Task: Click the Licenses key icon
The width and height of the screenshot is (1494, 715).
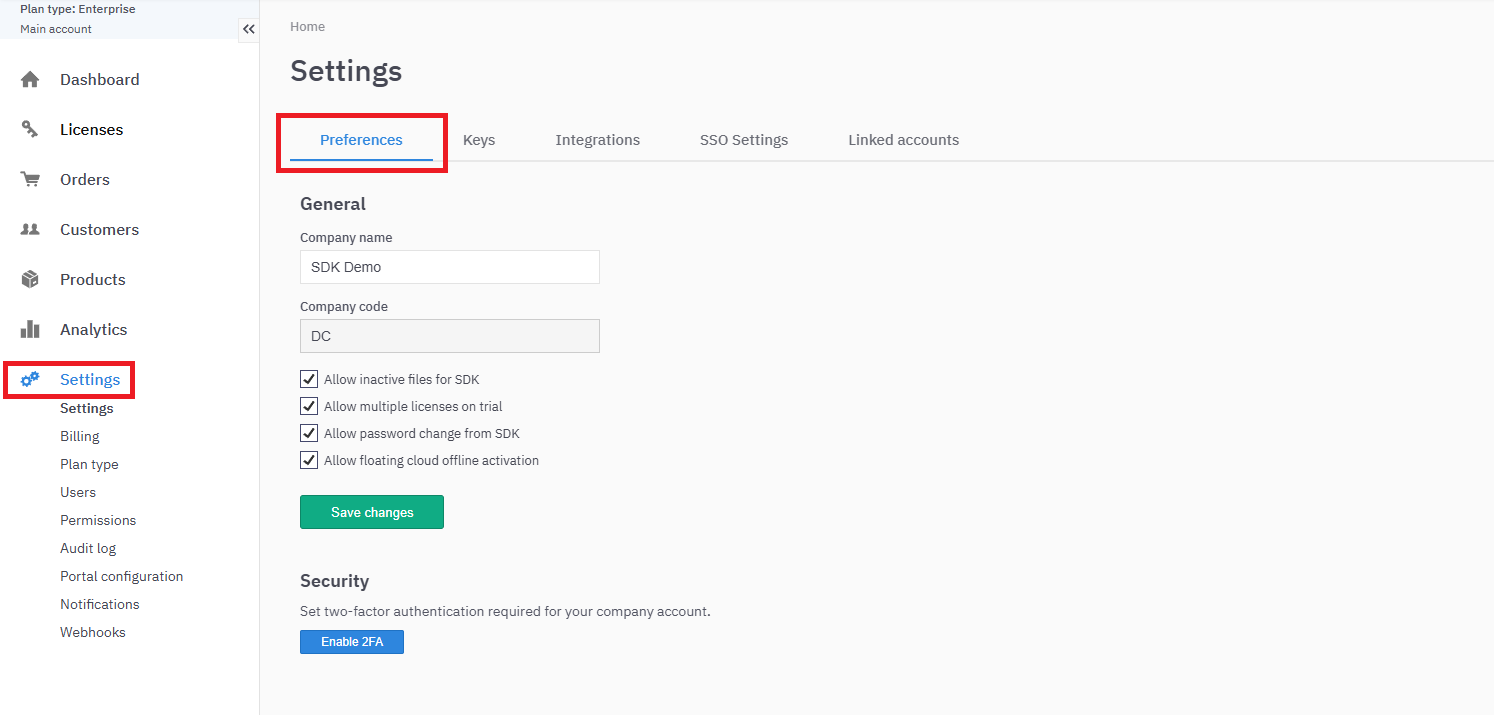Action: (30, 129)
